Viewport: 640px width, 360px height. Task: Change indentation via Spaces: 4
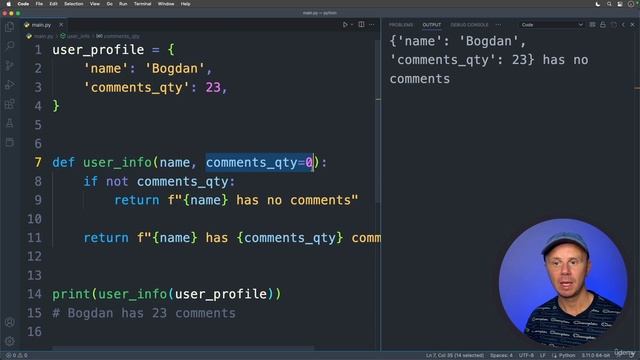click(501, 356)
